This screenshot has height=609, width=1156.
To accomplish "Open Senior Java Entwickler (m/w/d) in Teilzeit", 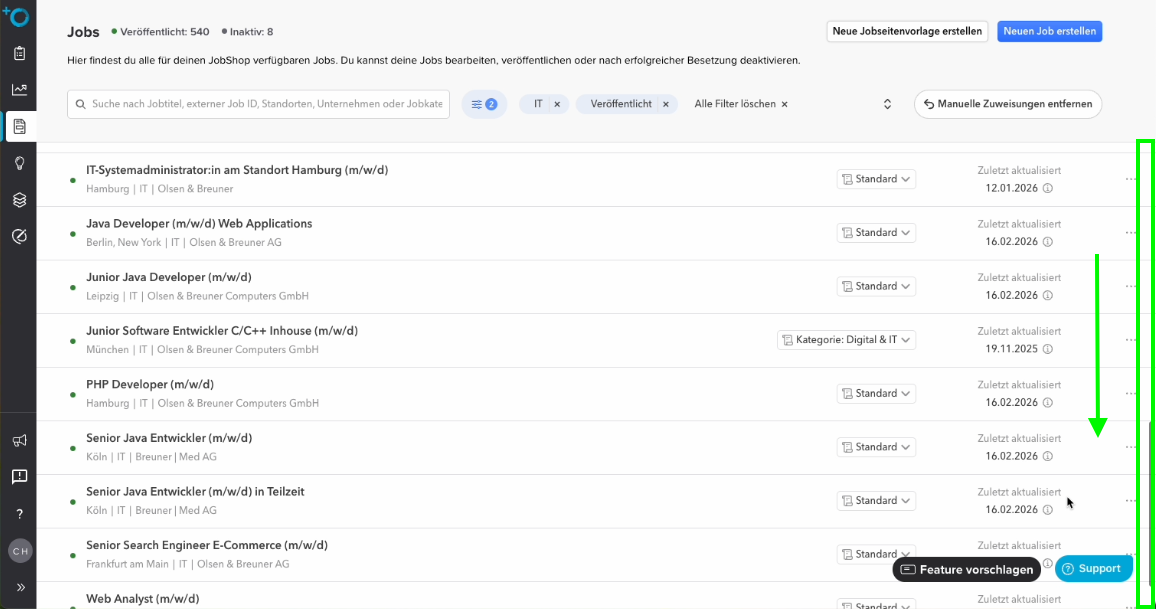I will click(x=195, y=492).
